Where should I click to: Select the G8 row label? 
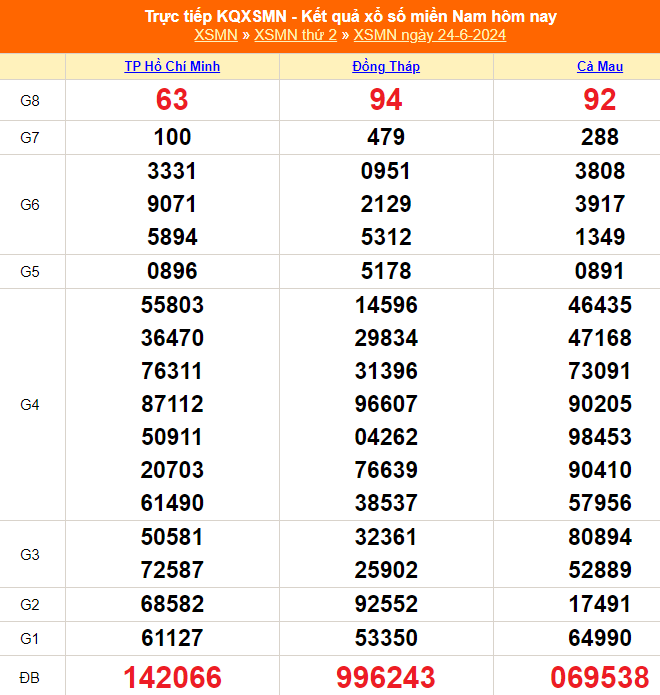click(30, 100)
